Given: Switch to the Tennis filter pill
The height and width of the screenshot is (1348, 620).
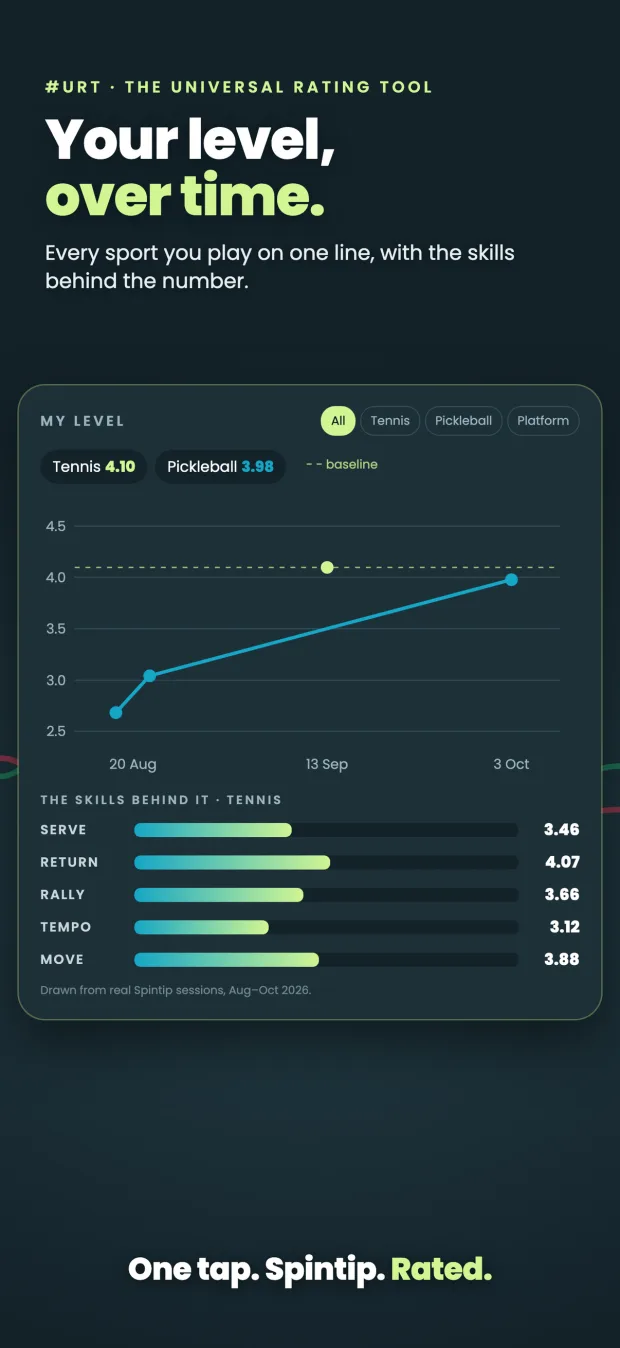Looking at the screenshot, I should pos(390,421).
